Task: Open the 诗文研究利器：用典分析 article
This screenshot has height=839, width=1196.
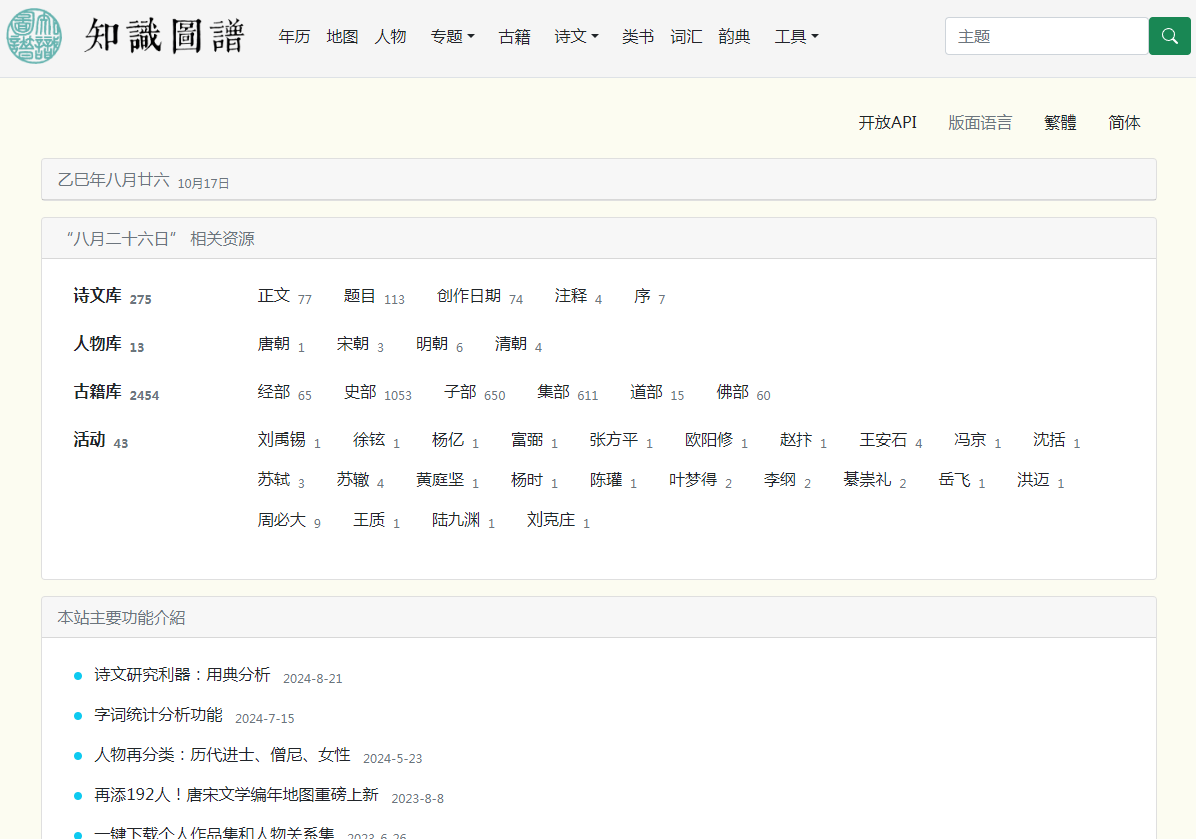Action: tap(182, 675)
